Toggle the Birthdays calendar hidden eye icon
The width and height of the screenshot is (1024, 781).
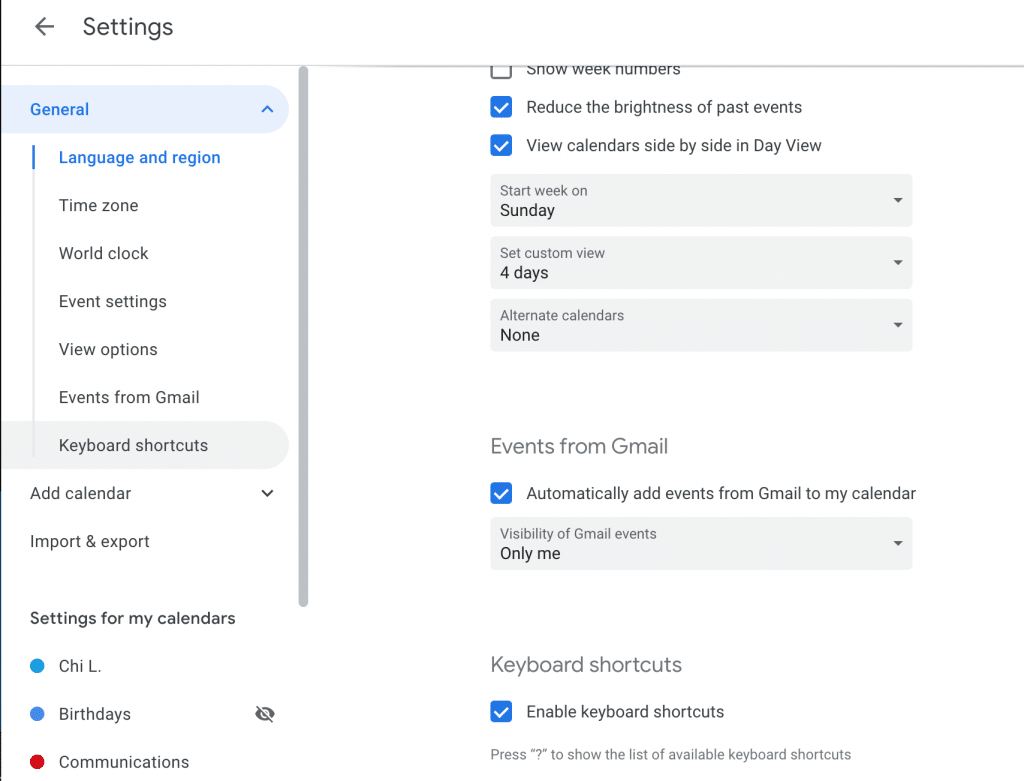point(265,714)
